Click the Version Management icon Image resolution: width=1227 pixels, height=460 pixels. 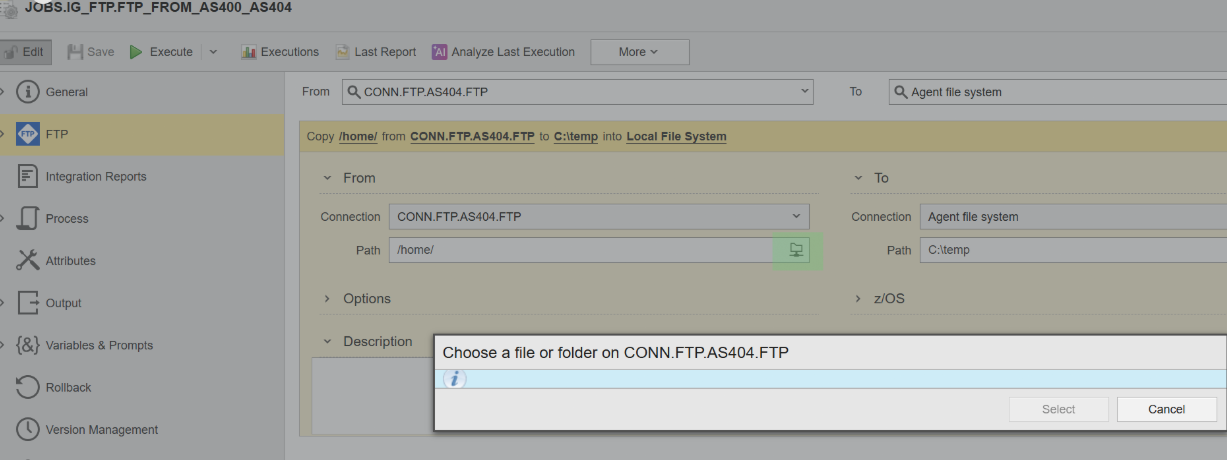point(28,429)
